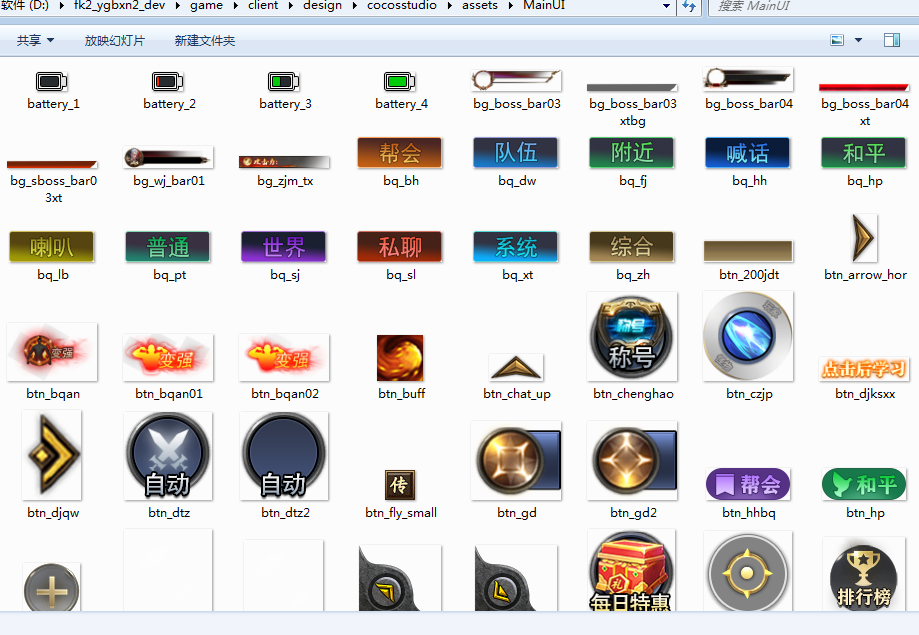Open the 共享 dropdown menu
The image size is (919, 635).
click(35, 41)
